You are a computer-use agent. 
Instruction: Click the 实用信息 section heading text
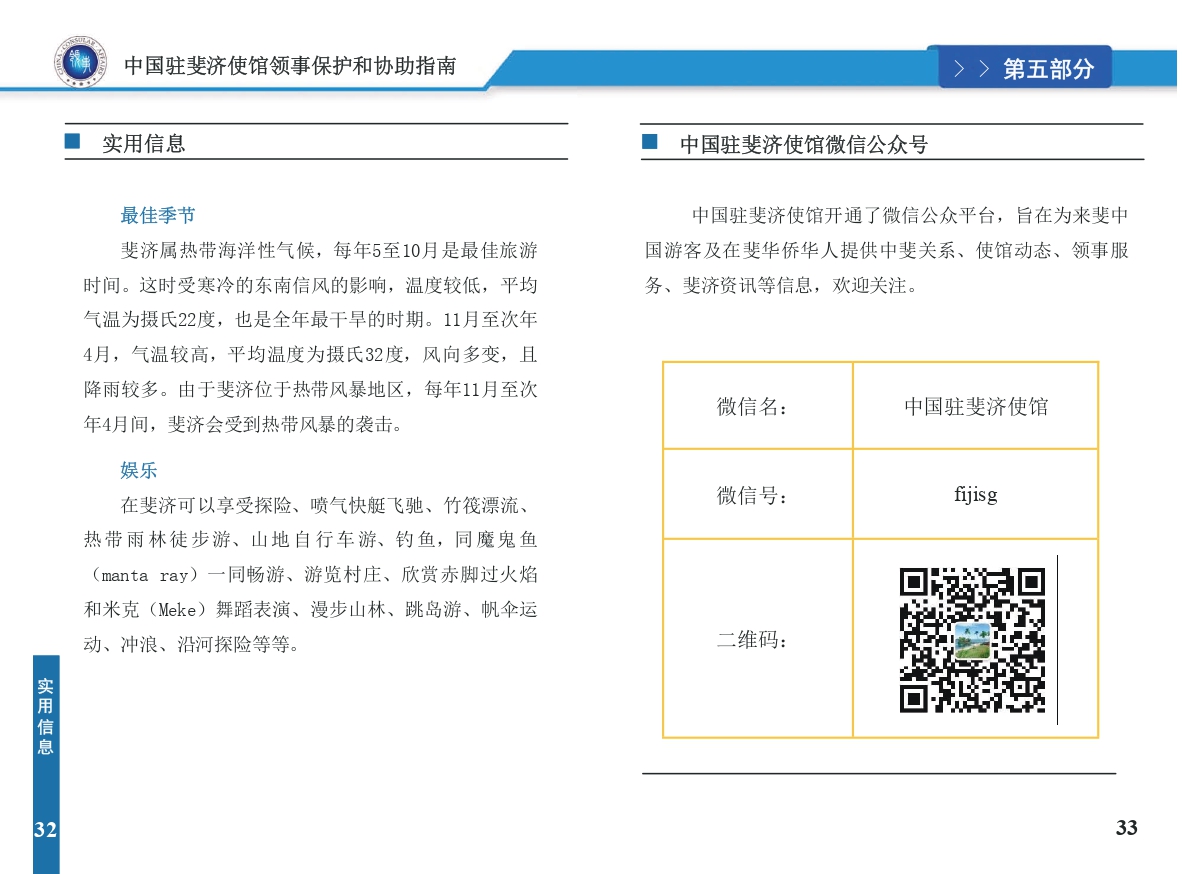pyautogui.click(x=144, y=143)
